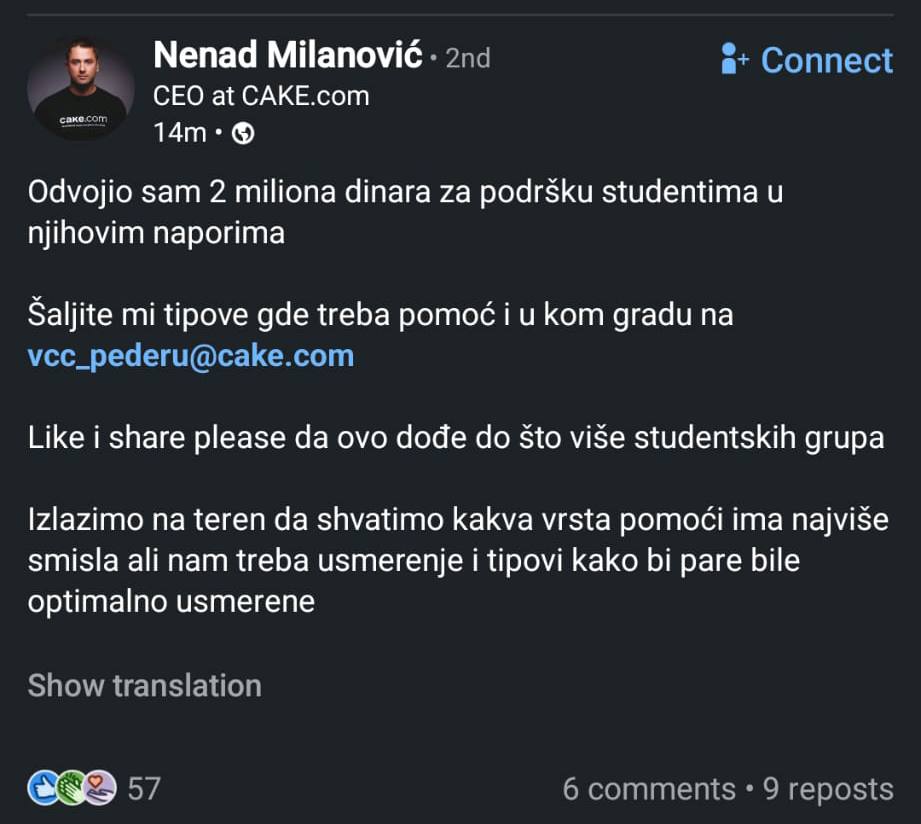
Task: Click the purple heart Support reaction icon
Action: click(101, 788)
